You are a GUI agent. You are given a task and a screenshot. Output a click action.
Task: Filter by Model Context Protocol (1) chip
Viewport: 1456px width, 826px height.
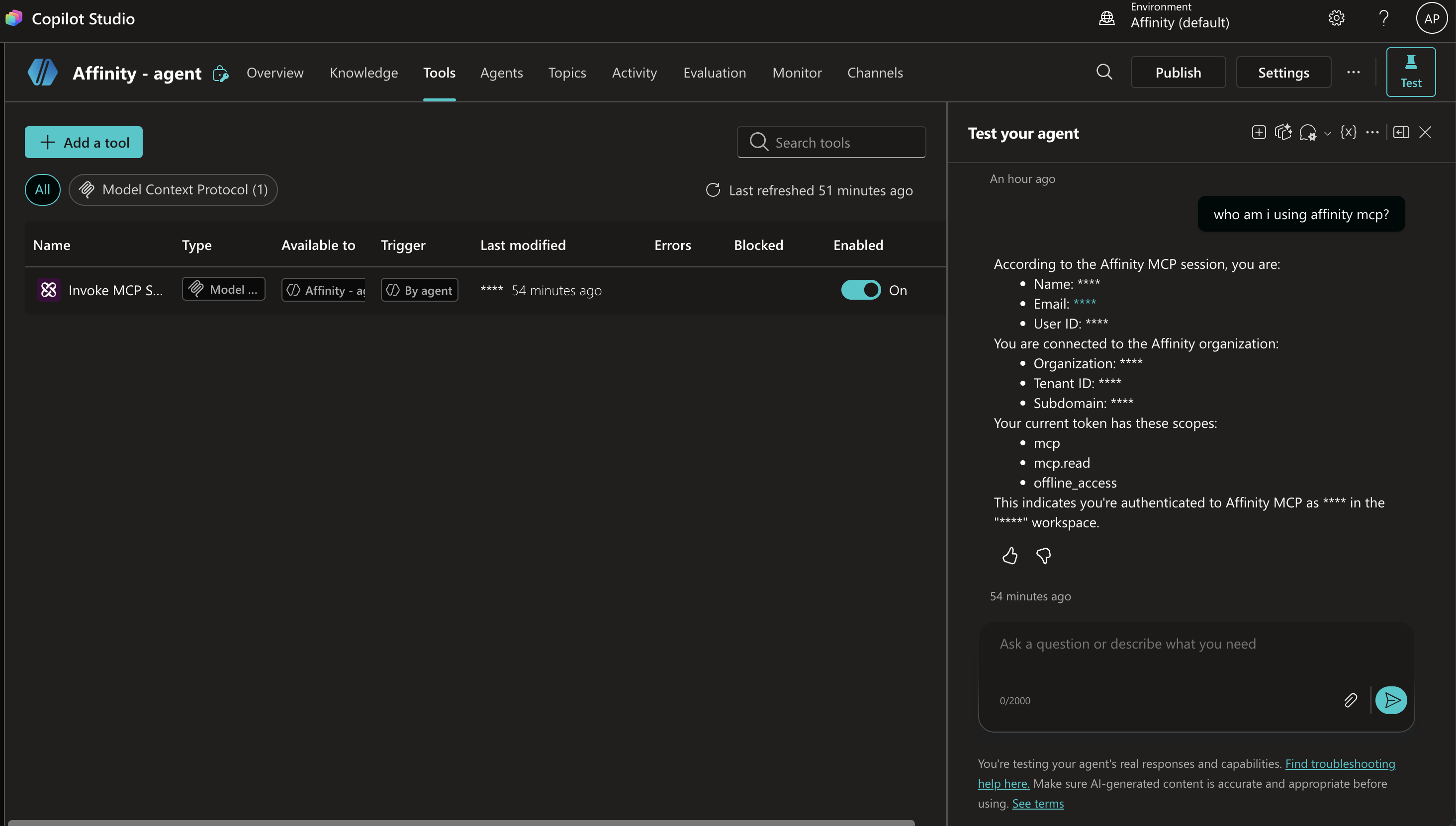coord(173,189)
